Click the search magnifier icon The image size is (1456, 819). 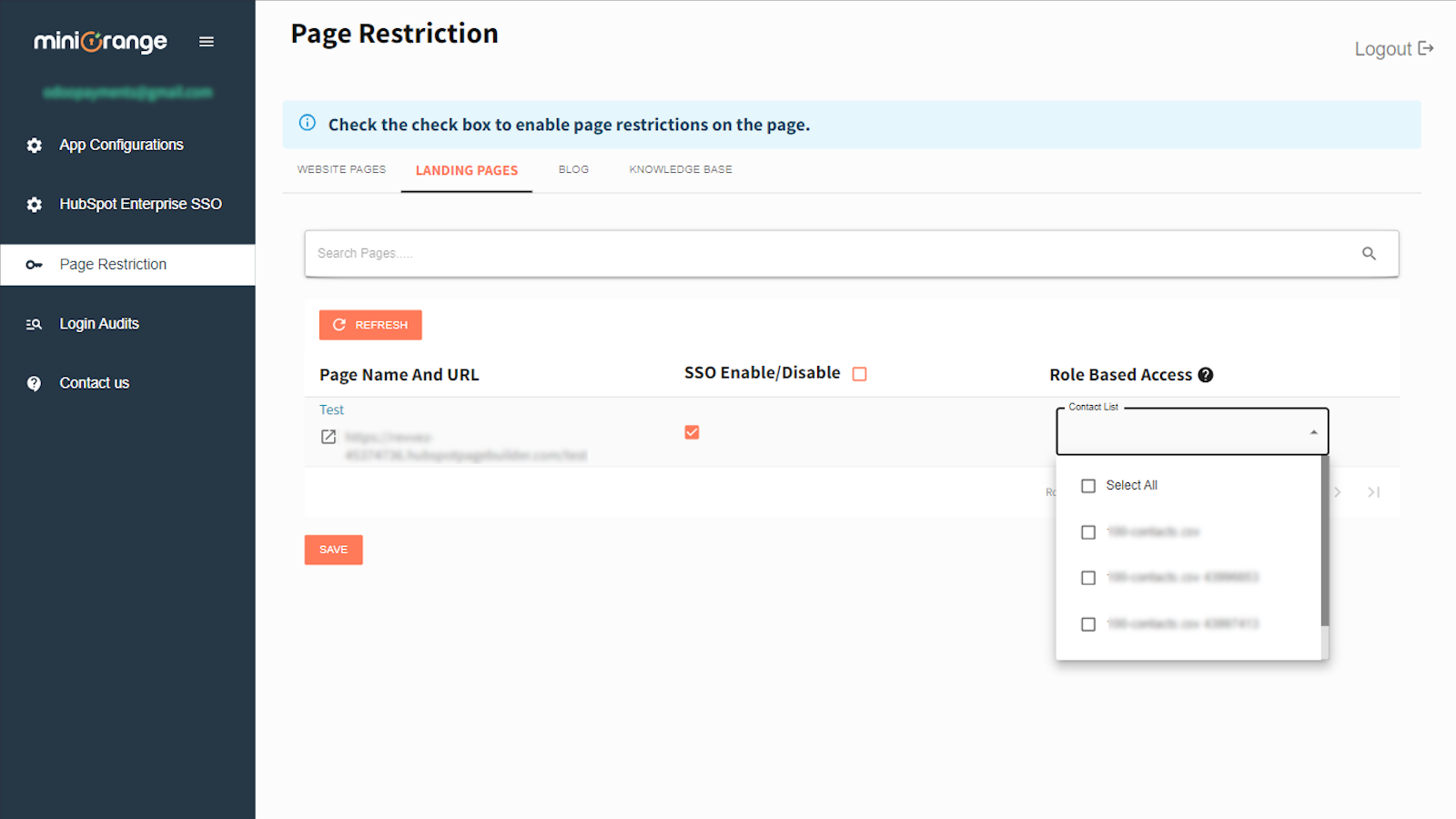[x=1369, y=254]
